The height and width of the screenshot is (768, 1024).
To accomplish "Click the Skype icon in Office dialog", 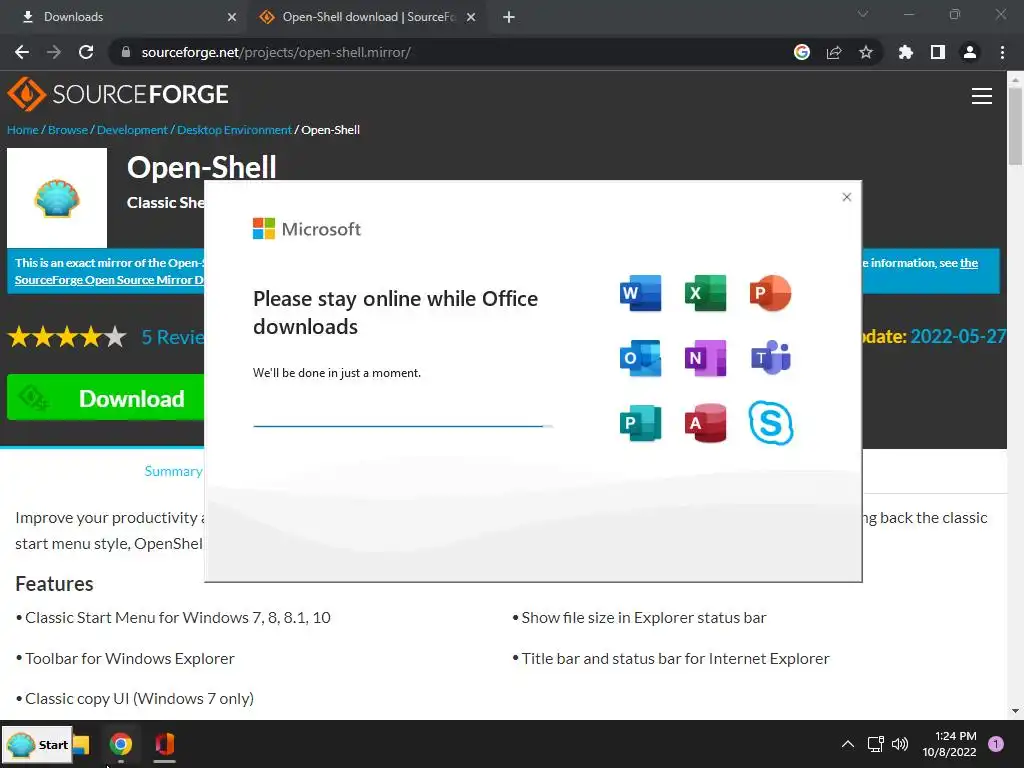I will point(771,423).
